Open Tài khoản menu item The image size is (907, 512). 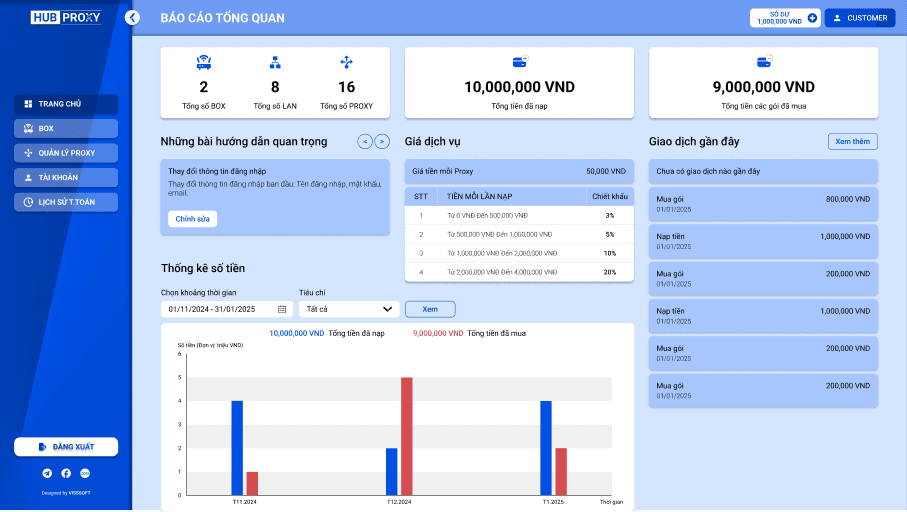click(x=66, y=178)
